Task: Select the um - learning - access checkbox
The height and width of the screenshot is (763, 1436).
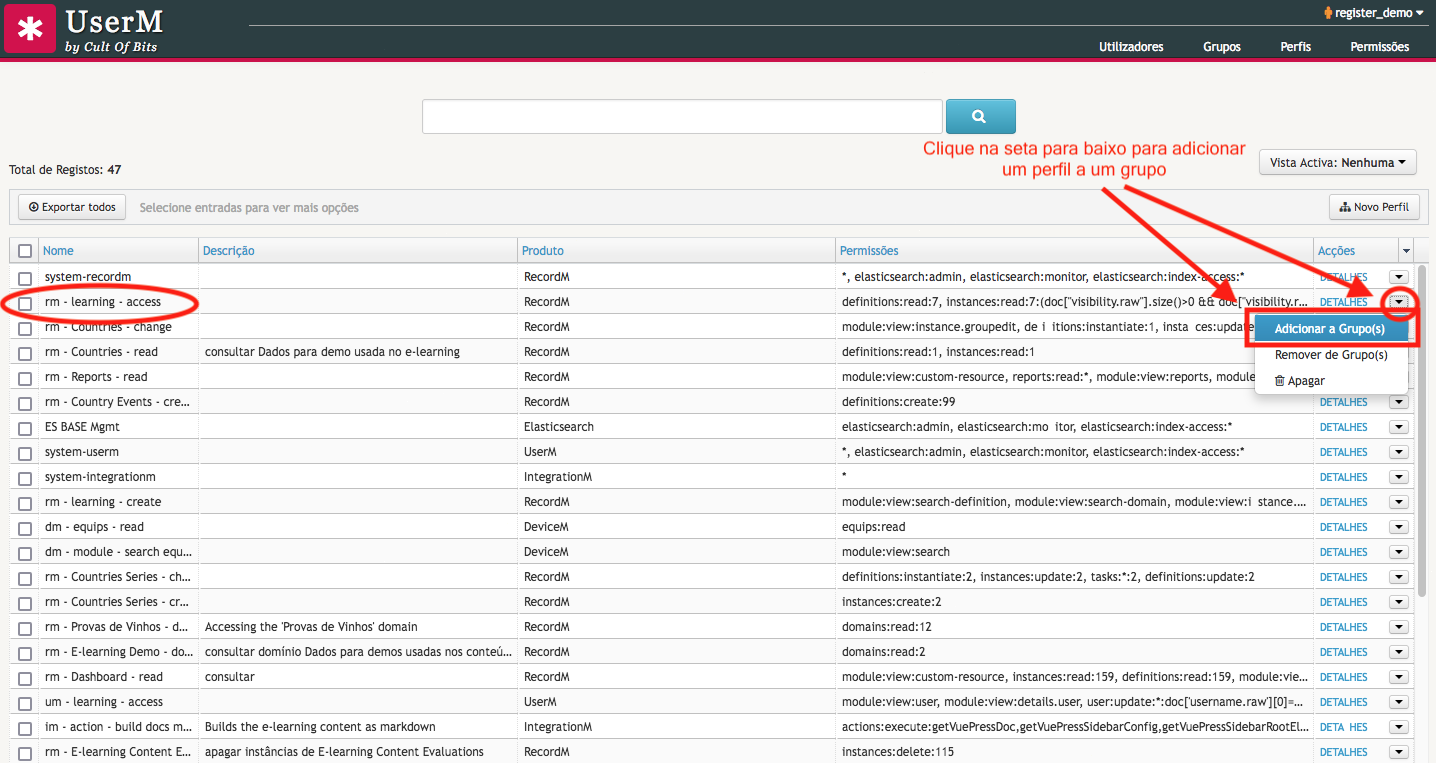Action: [x=25, y=702]
